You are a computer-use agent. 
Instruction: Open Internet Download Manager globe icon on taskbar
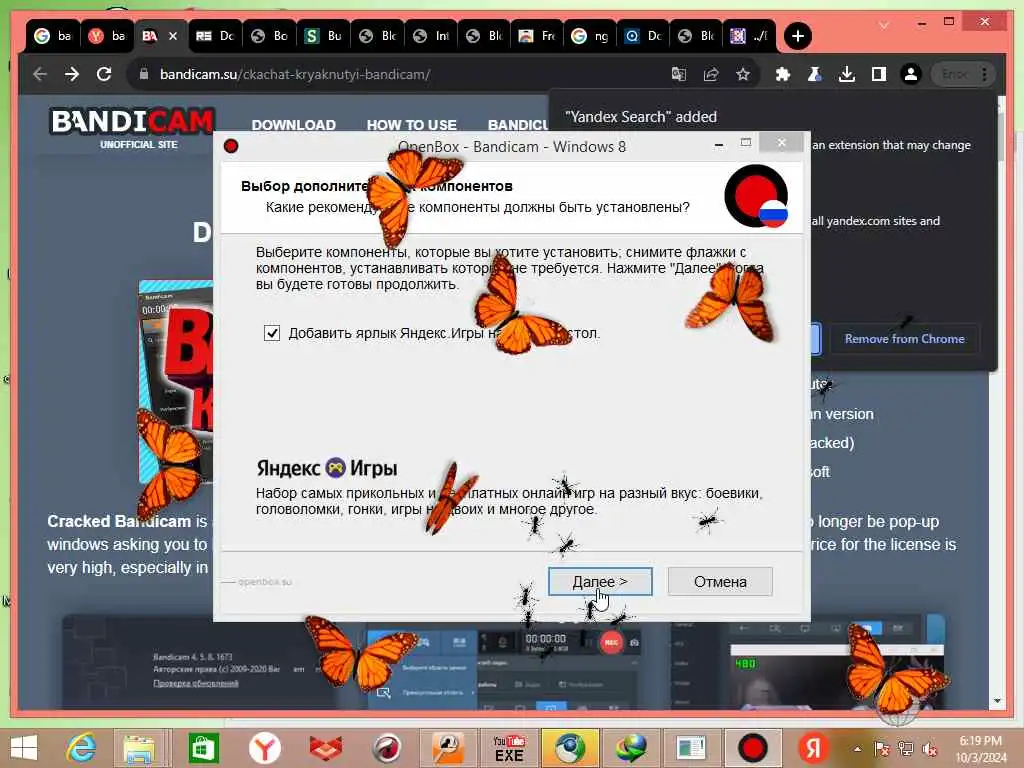pyautogui.click(x=630, y=748)
